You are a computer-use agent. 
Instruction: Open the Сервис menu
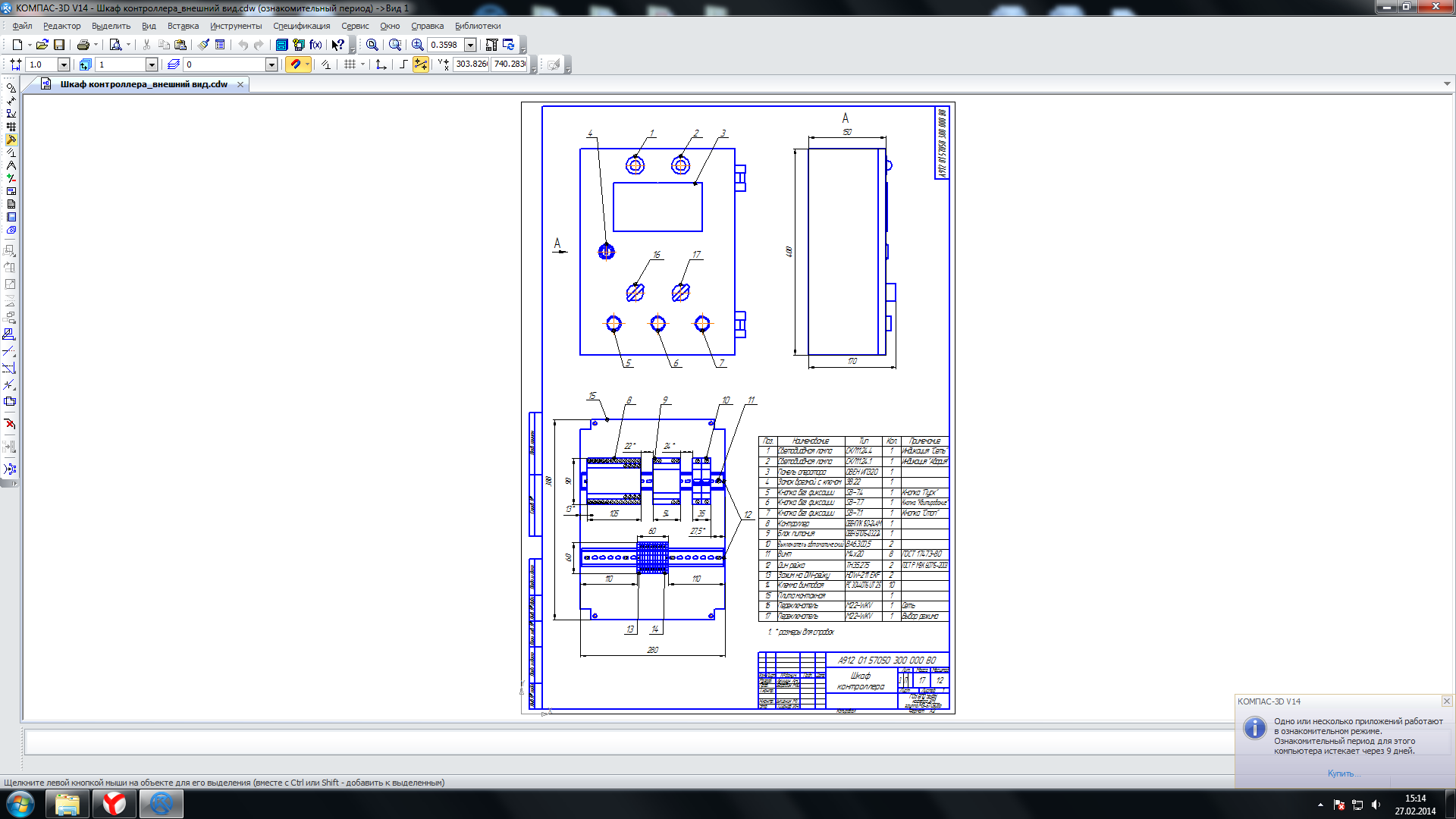coord(355,26)
